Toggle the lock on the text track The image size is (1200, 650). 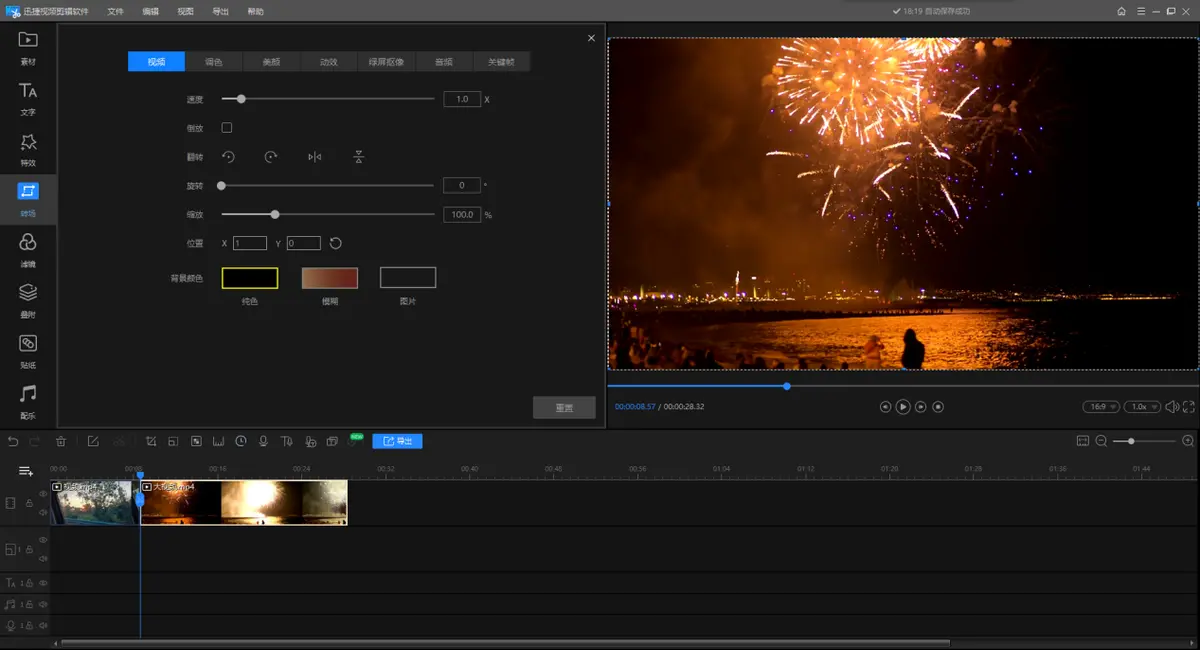point(30,583)
